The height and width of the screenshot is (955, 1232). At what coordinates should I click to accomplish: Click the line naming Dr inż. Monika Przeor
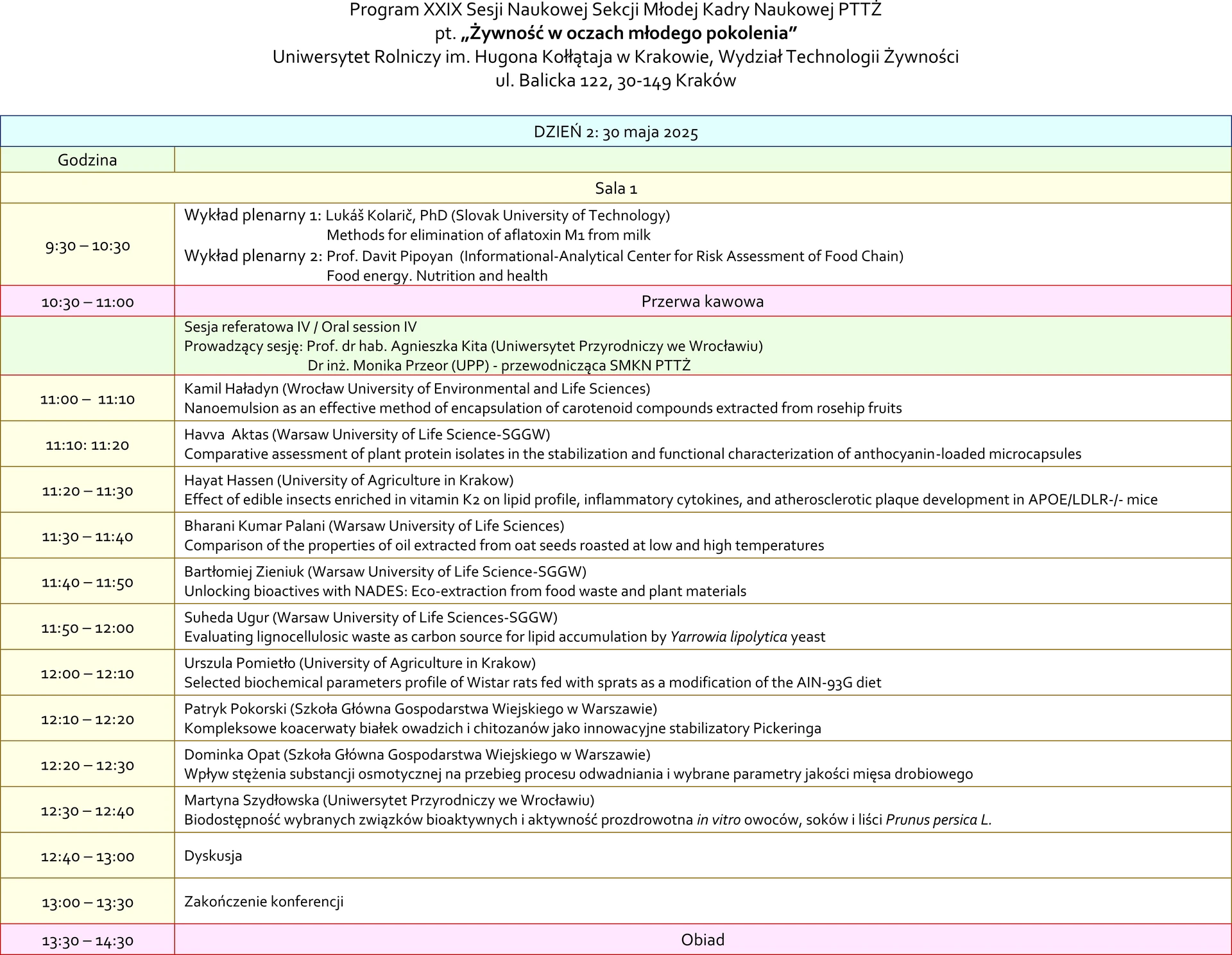coord(499,365)
